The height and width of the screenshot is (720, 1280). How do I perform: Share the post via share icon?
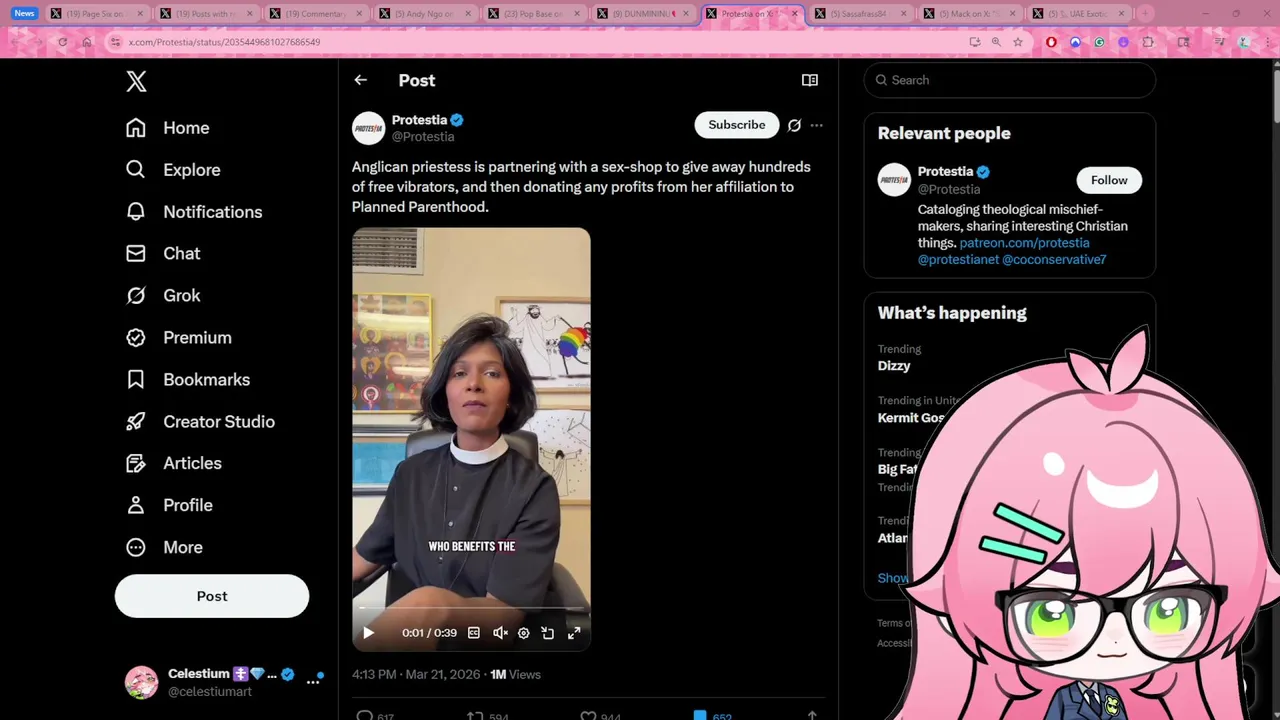[812, 716]
